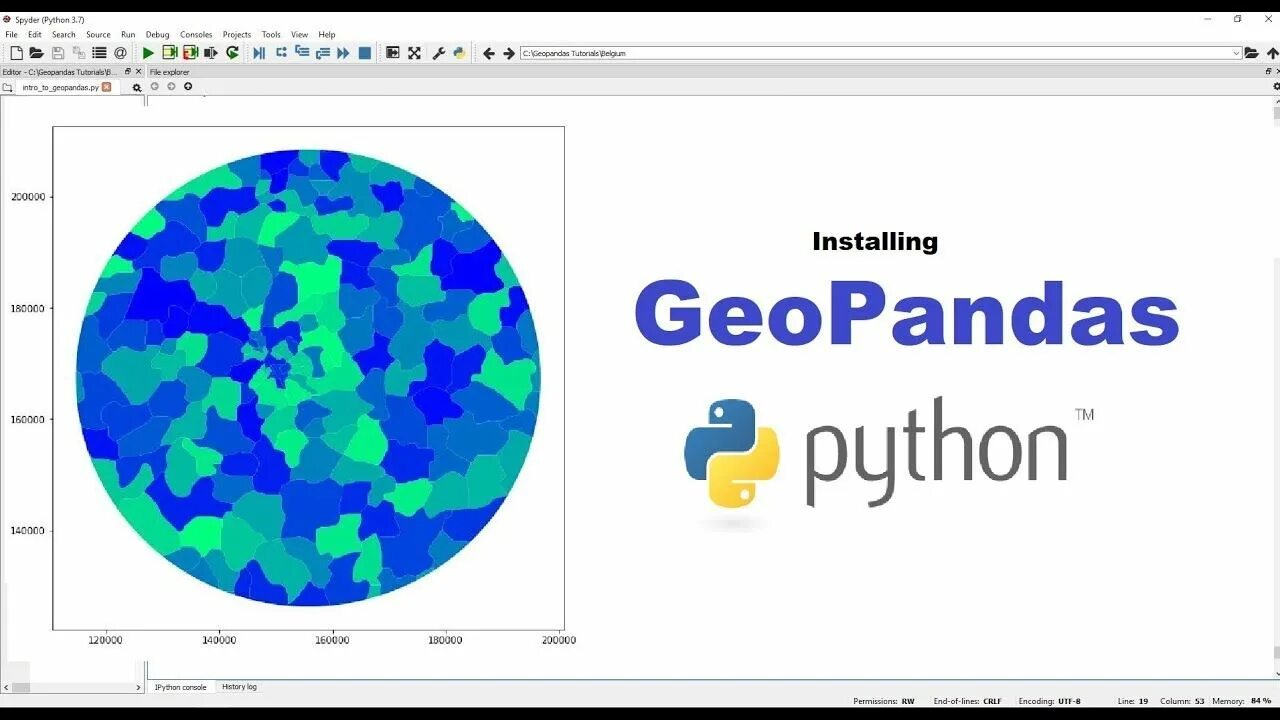This screenshot has width=1280, height=720.
Task: Open the Projects menu
Action: (x=237, y=34)
